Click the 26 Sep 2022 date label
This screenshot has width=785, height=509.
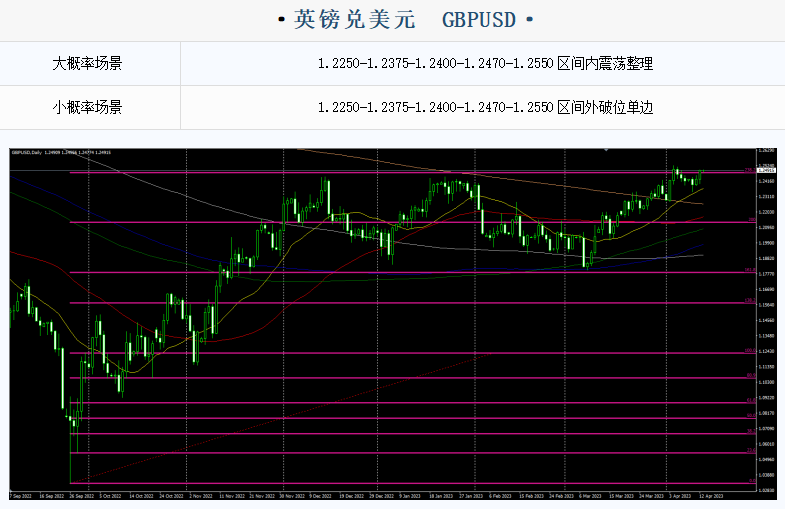click(82, 496)
